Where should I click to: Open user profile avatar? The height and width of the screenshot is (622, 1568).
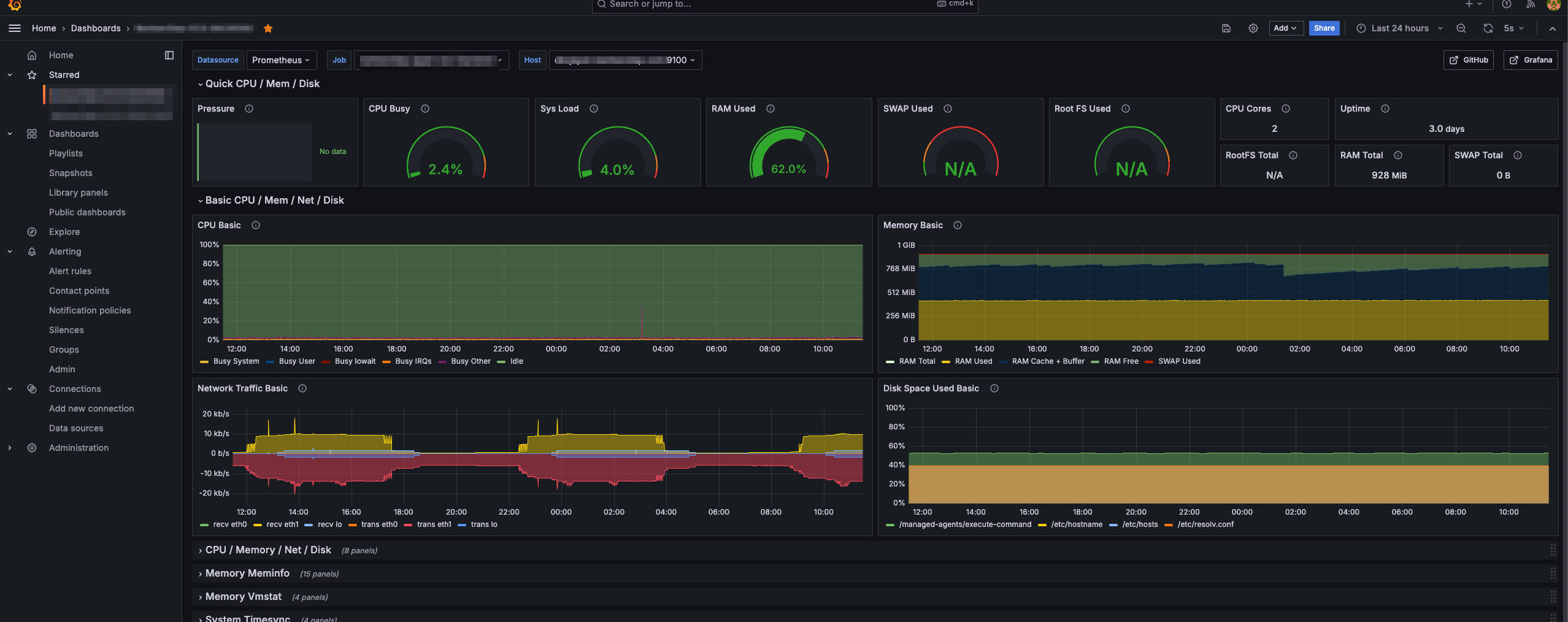click(x=1553, y=5)
